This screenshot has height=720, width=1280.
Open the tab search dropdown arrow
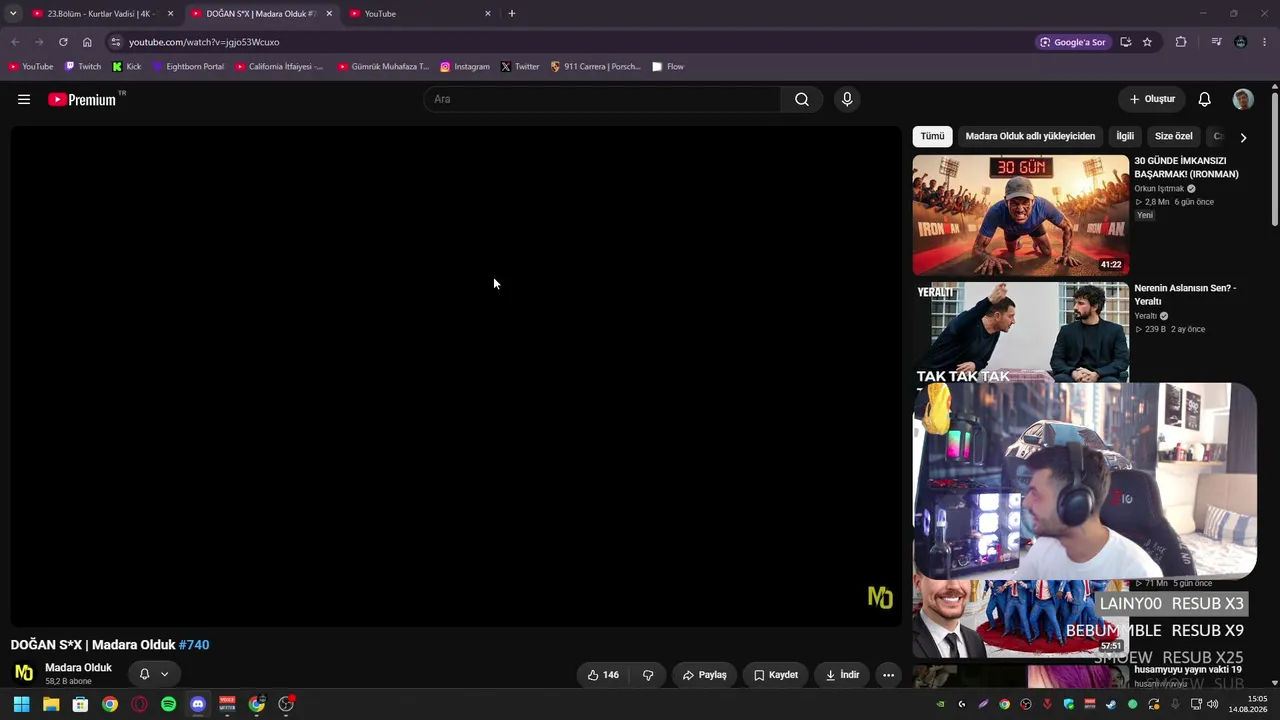pyautogui.click(x=13, y=14)
